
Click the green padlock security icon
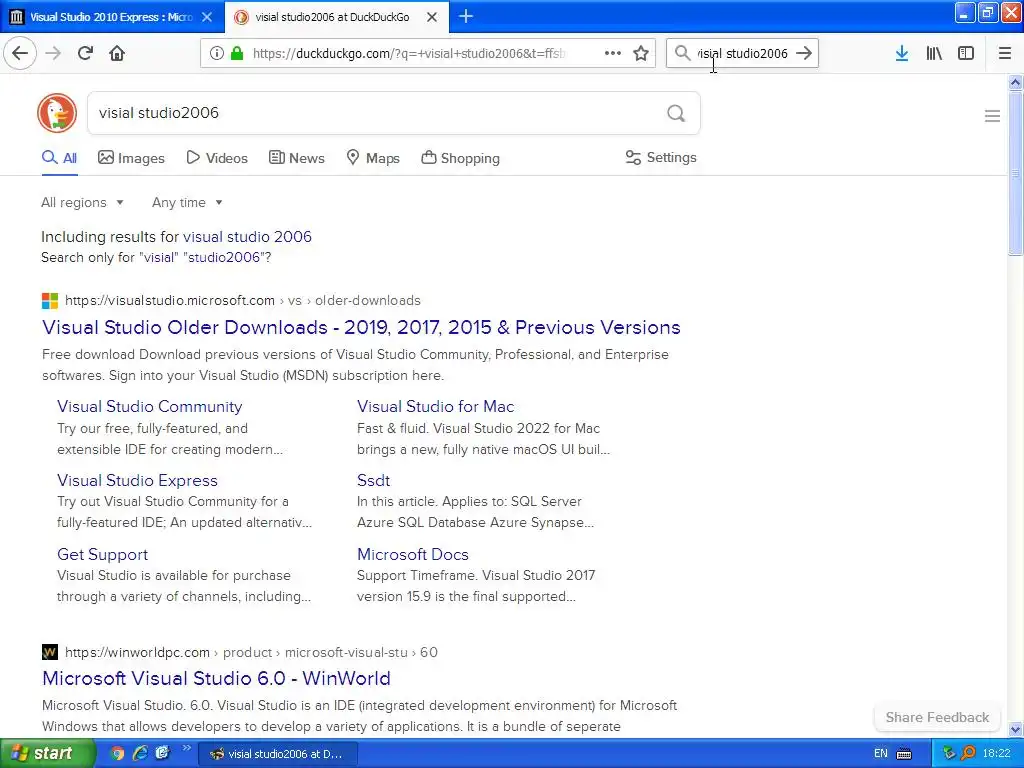(x=237, y=53)
